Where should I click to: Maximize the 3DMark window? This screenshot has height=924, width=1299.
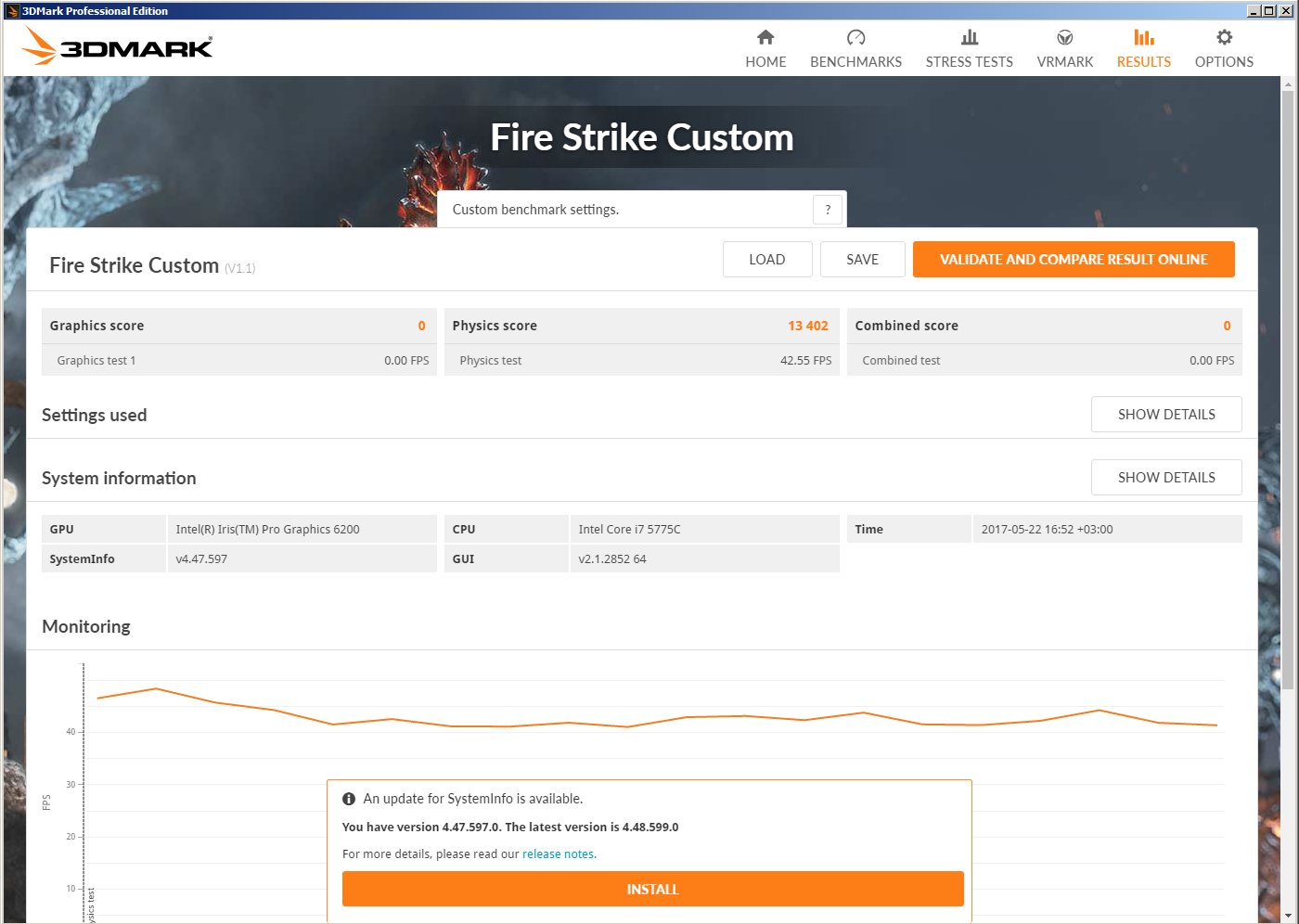click(x=1268, y=11)
